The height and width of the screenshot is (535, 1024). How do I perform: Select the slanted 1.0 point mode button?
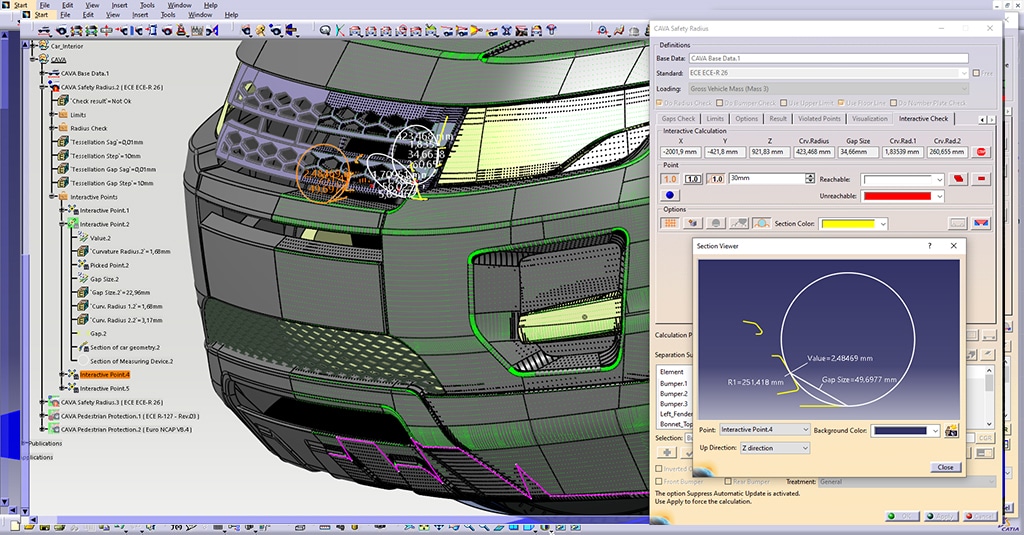[716, 179]
